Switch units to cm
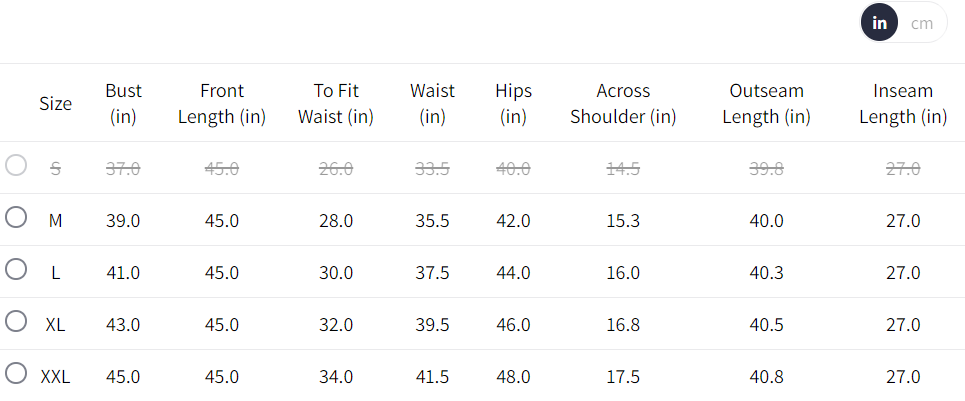The height and width of the screenshot is (401, 965). [921, 23]
